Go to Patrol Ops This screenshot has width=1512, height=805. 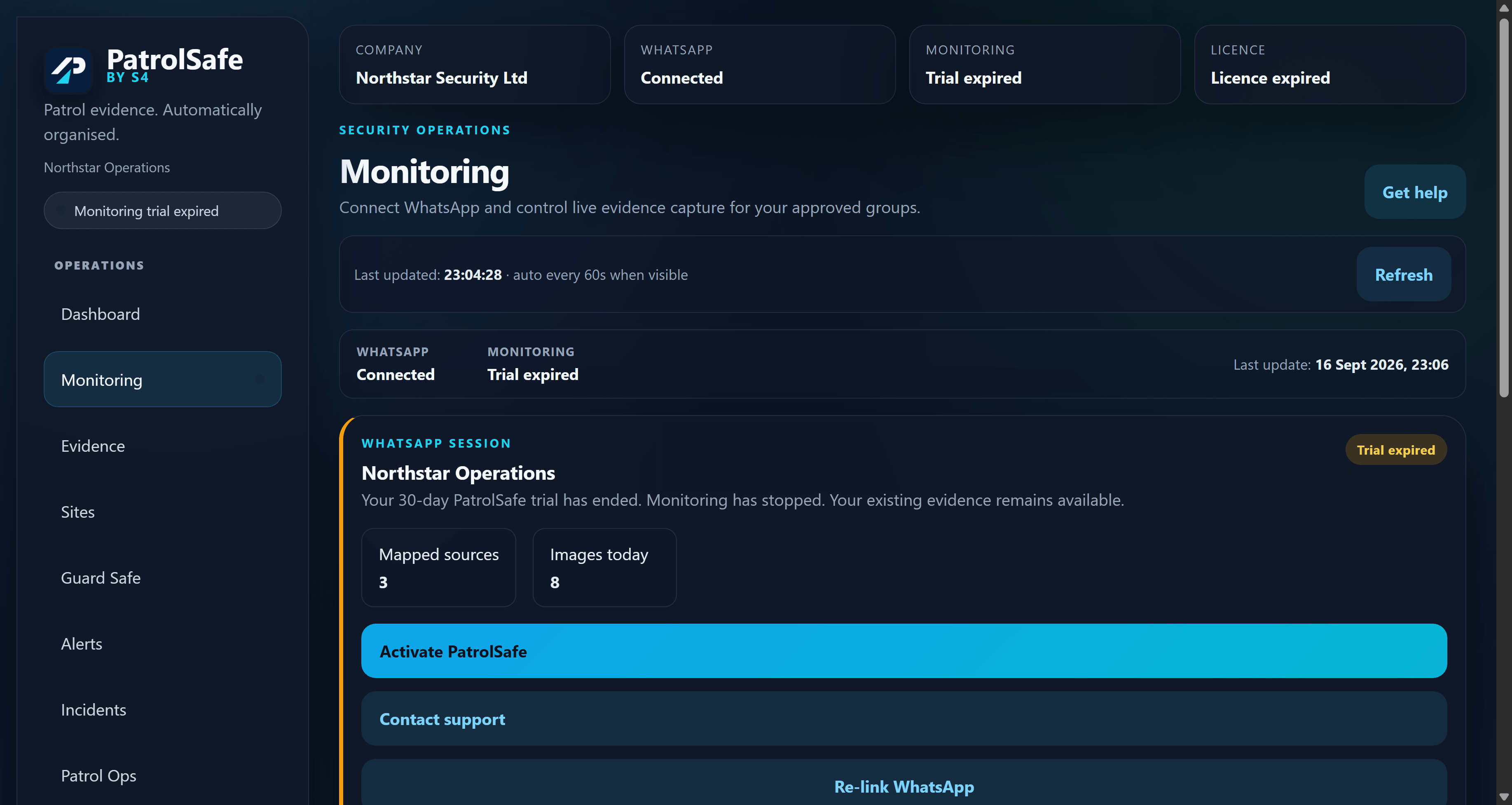coord(163,775)
